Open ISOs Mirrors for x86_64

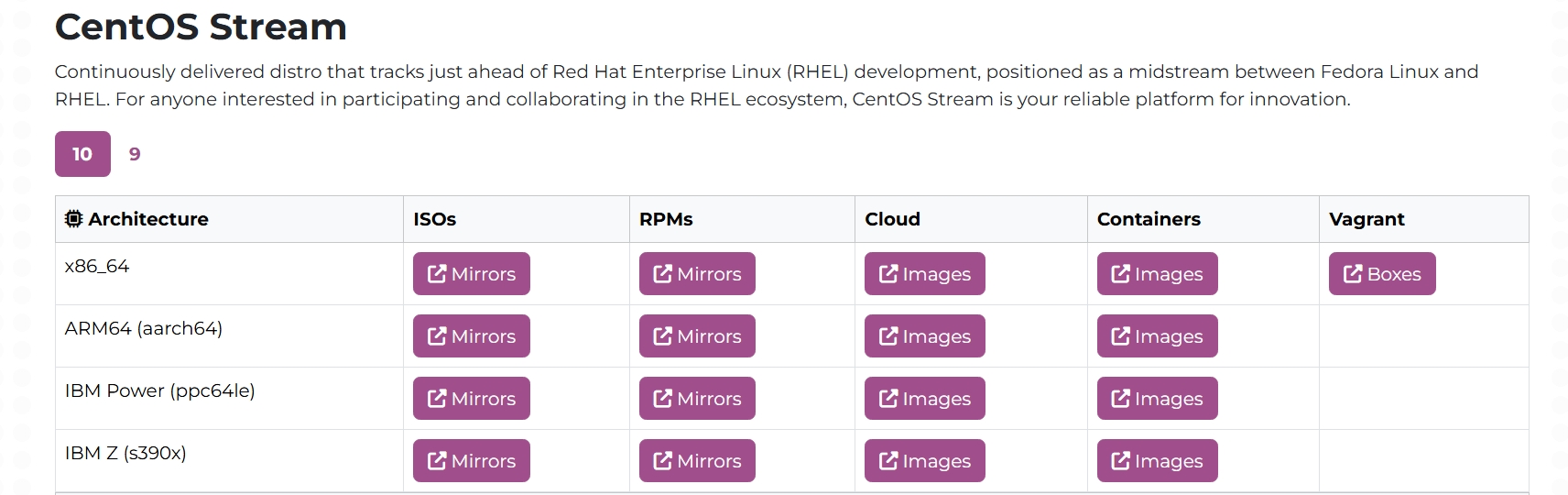tap(471, 274)
